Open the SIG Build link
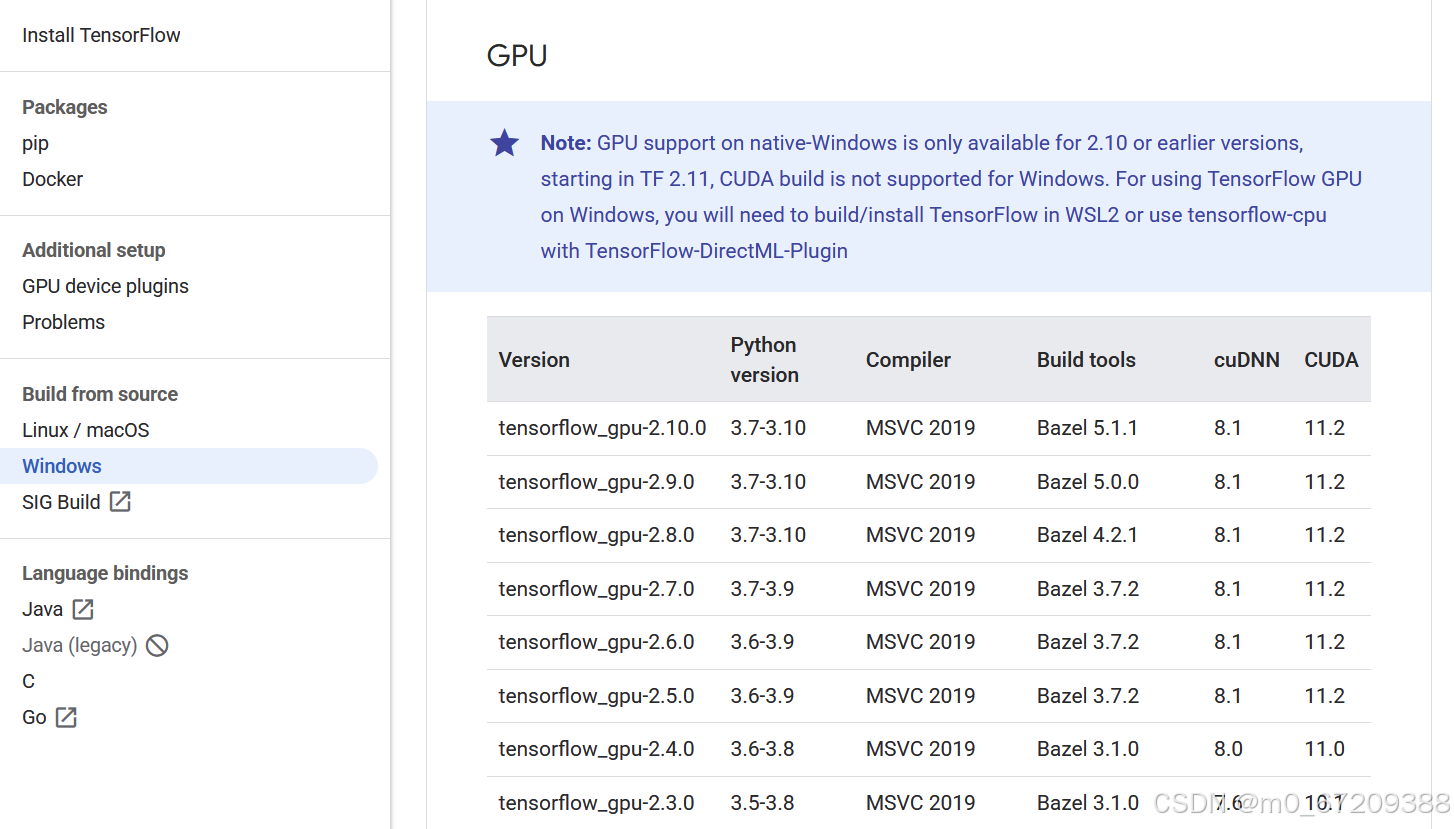Viewport: 1454px width, 829px height. pyautogui.click(x=61, y=502)
